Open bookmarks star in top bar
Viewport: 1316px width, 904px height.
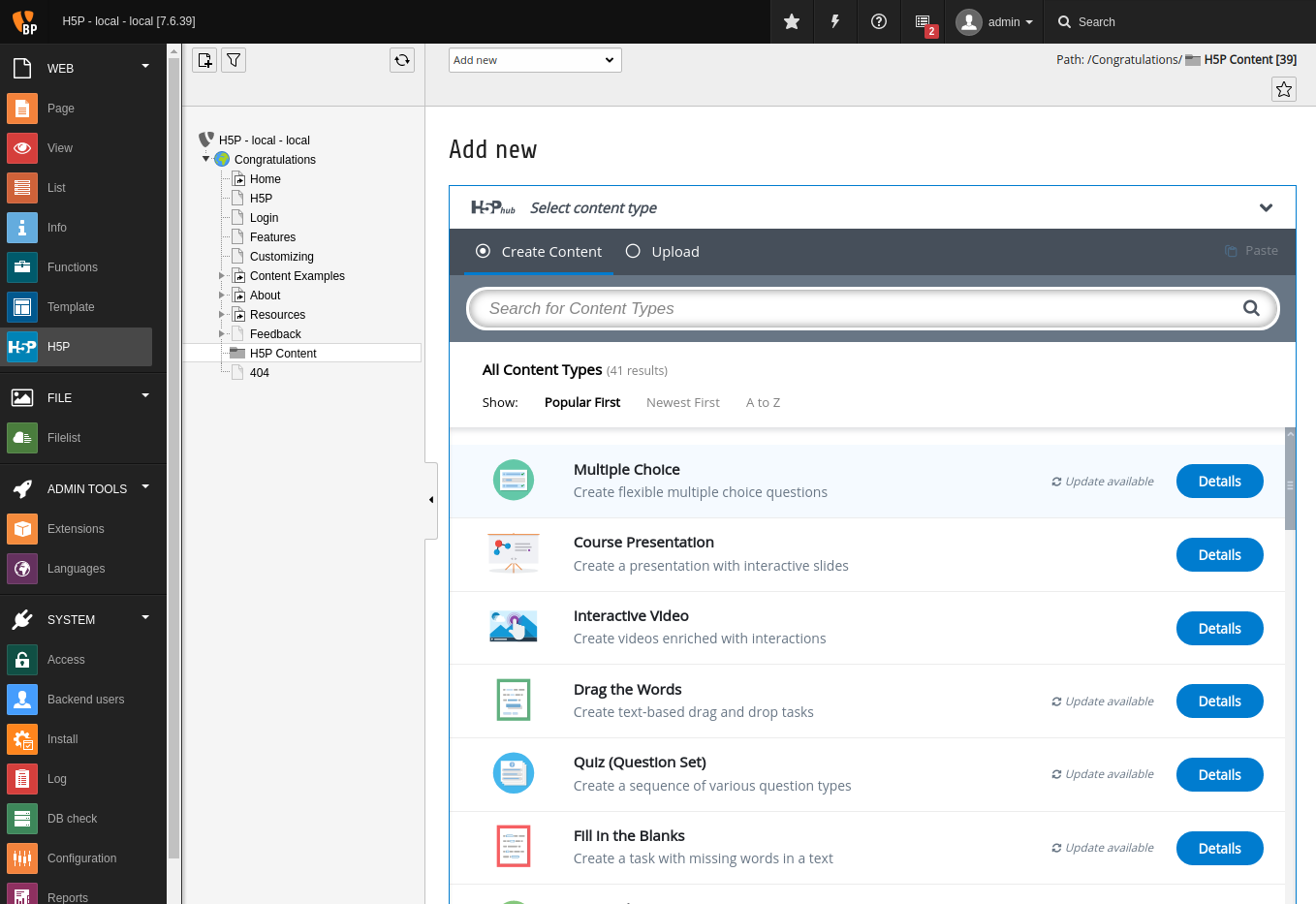click(x=792, y=21)
